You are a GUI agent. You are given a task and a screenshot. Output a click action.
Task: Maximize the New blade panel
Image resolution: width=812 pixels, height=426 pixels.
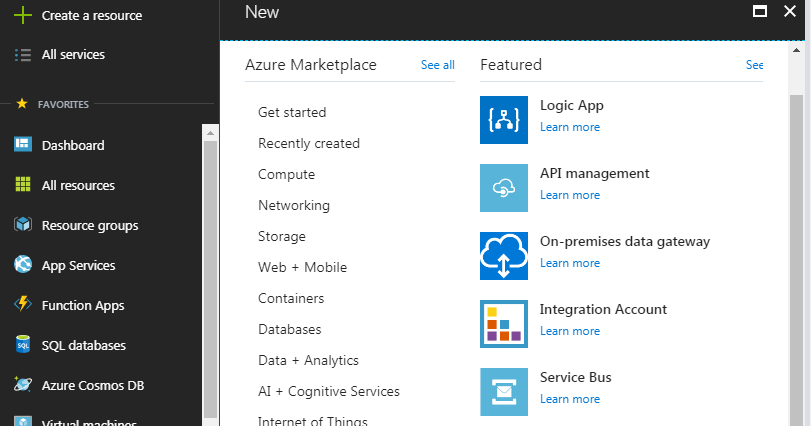click(760, 12)
